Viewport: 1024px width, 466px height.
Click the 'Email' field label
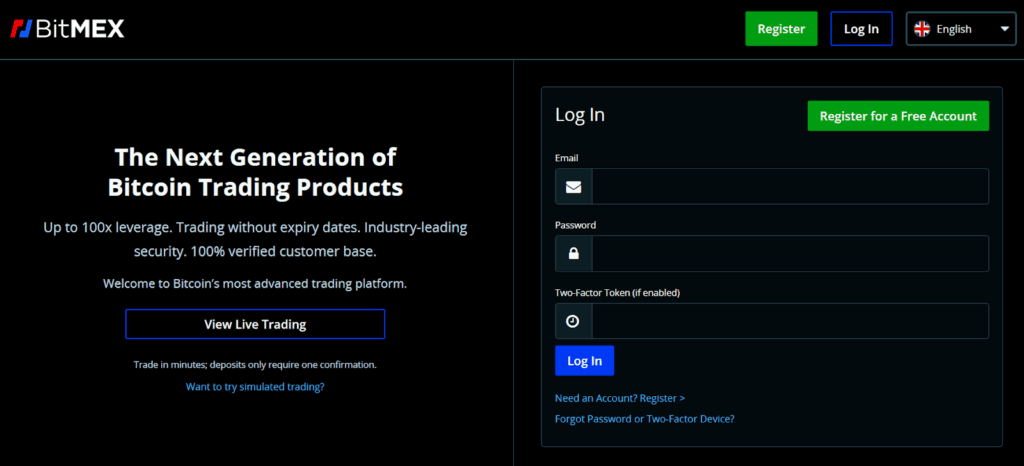coord(566,158)
